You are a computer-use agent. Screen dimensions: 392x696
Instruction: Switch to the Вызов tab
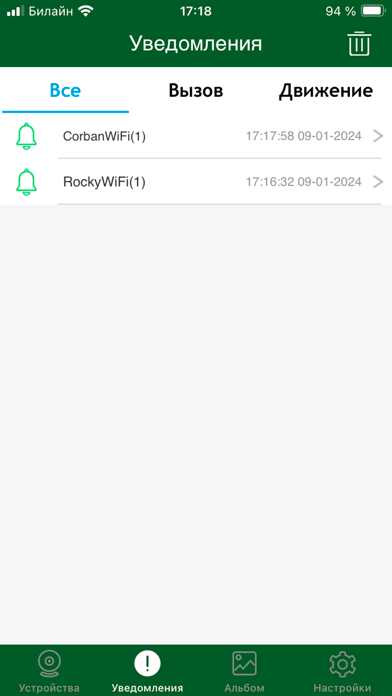196,91
